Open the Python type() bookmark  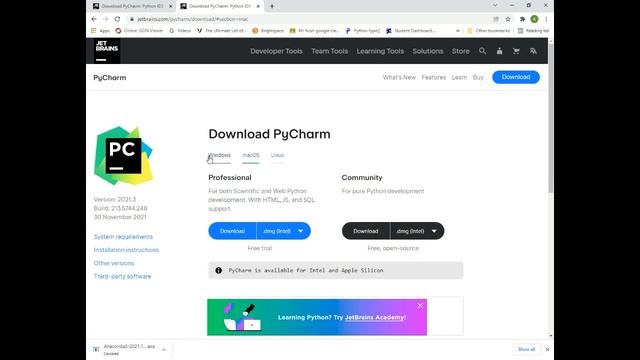tap(362, 31)
